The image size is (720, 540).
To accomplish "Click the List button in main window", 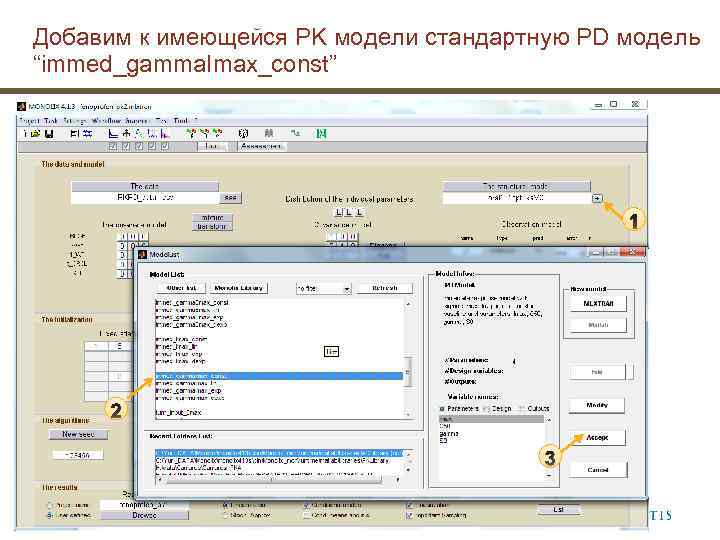I will [x=558, y=509].
